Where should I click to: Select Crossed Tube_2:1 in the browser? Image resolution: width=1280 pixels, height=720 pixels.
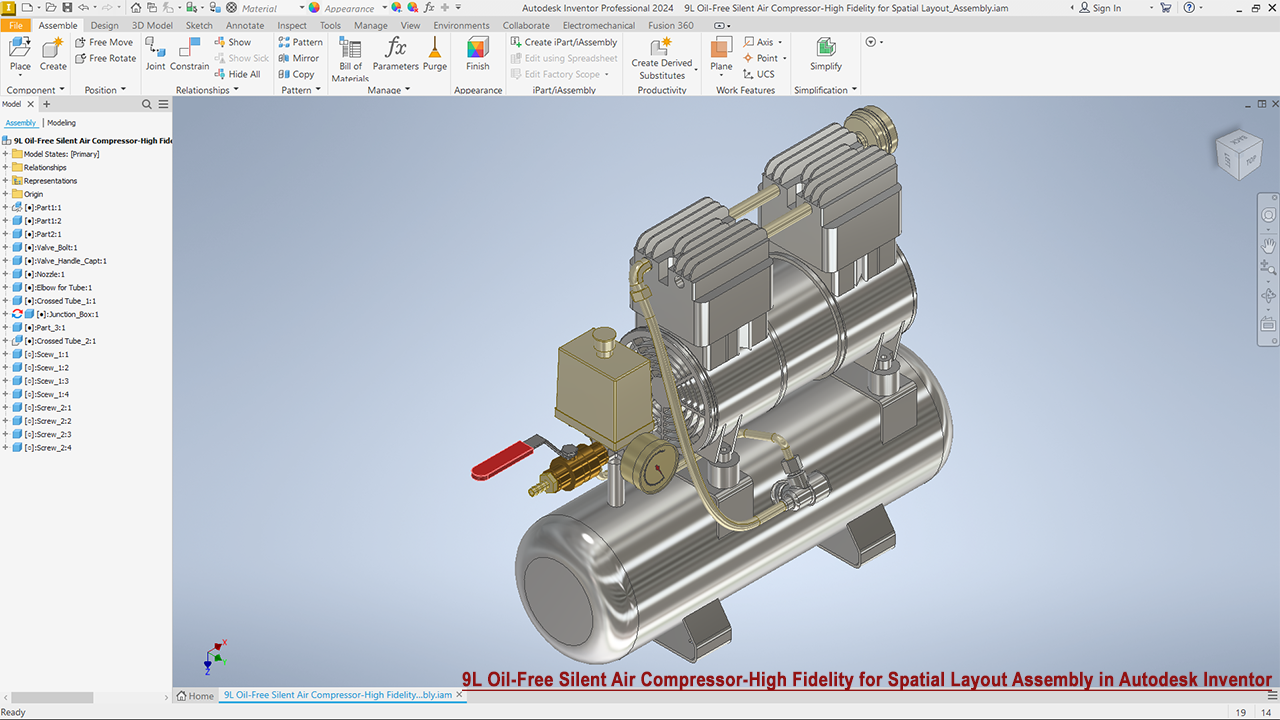tap(60, 341)
